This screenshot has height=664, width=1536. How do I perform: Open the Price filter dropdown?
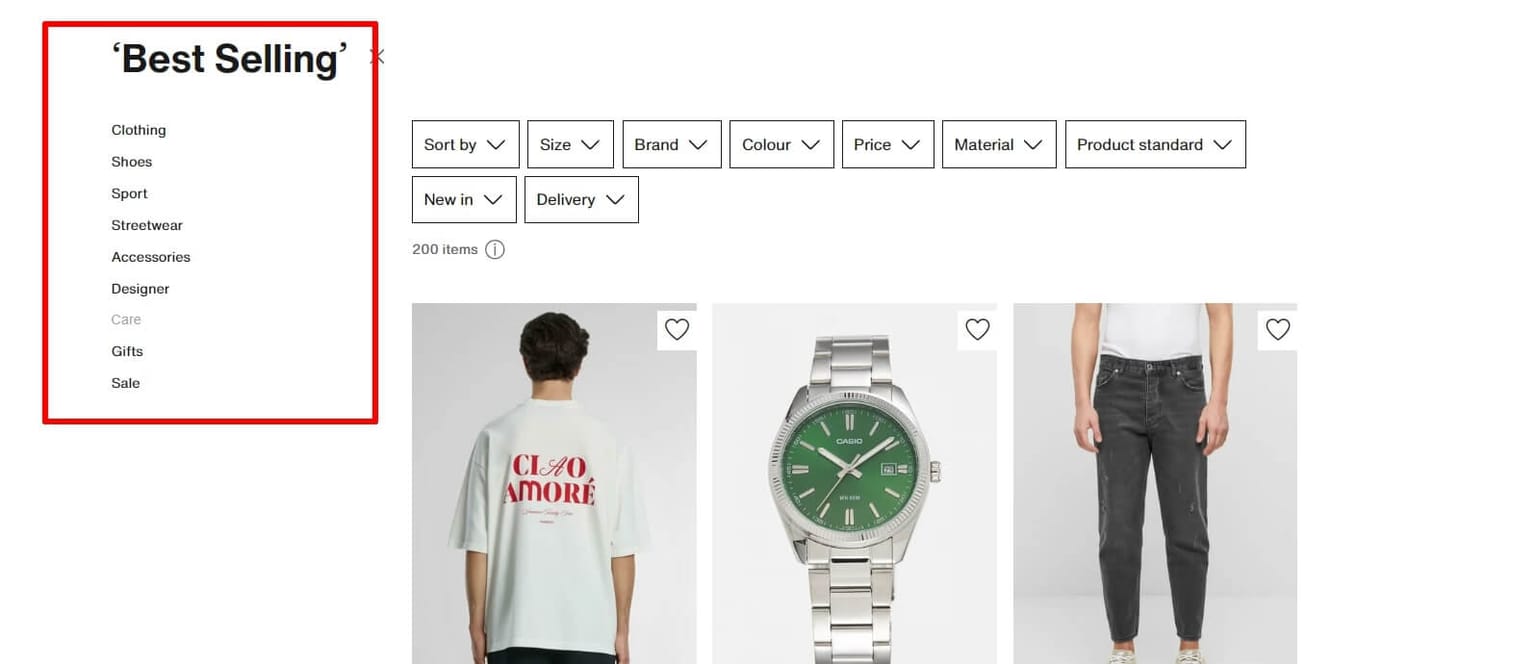pos(887,144)
